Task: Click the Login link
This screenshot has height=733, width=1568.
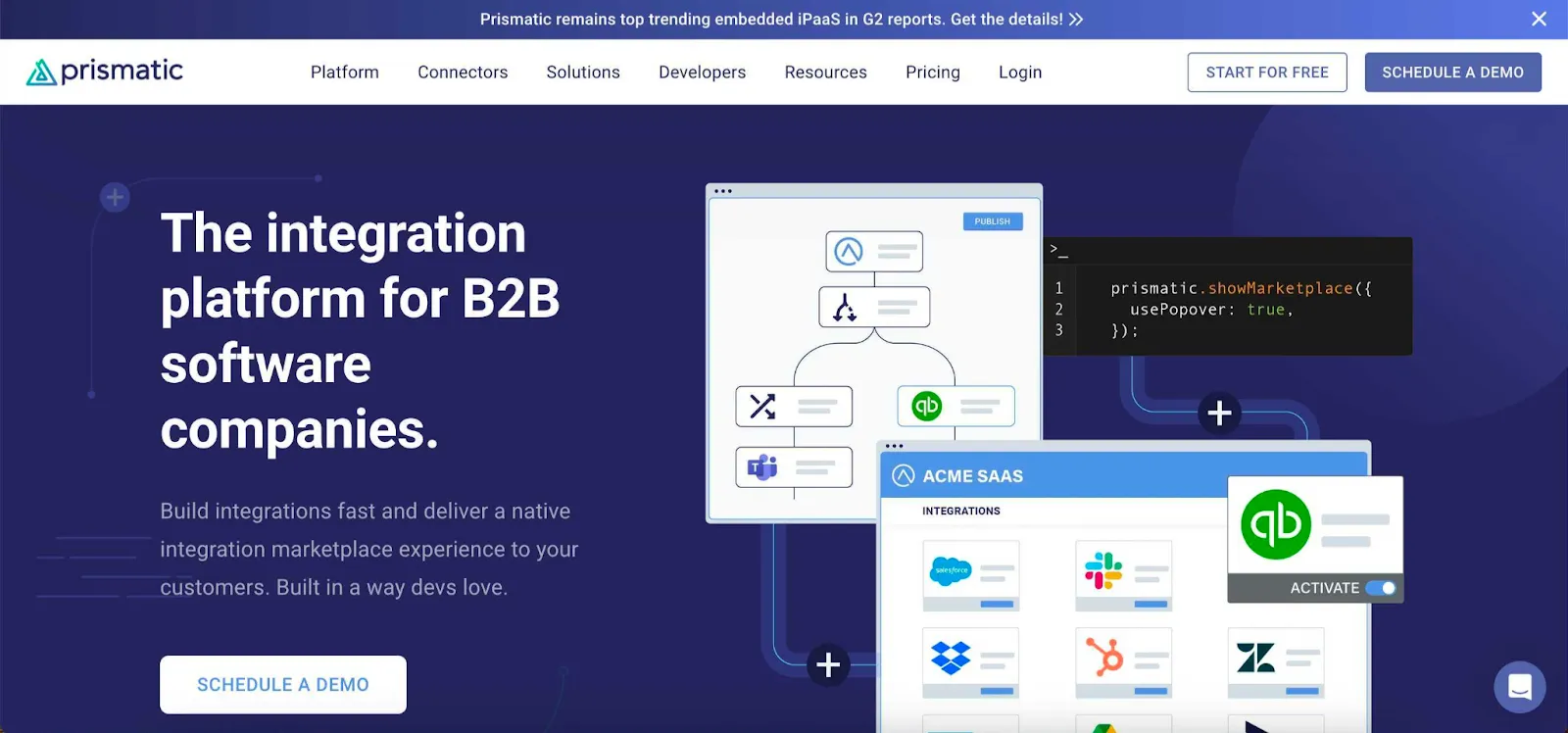Action: coord(1020,73)
